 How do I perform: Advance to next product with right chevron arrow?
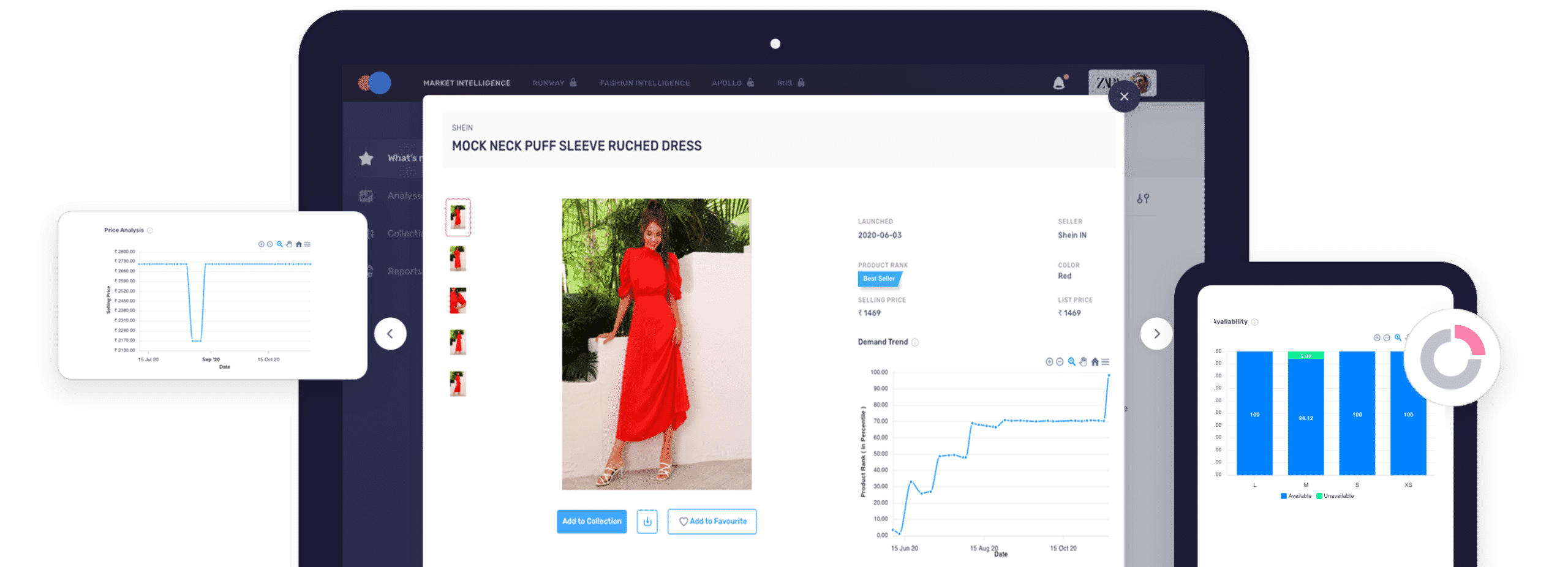(x=1156, y=334)
